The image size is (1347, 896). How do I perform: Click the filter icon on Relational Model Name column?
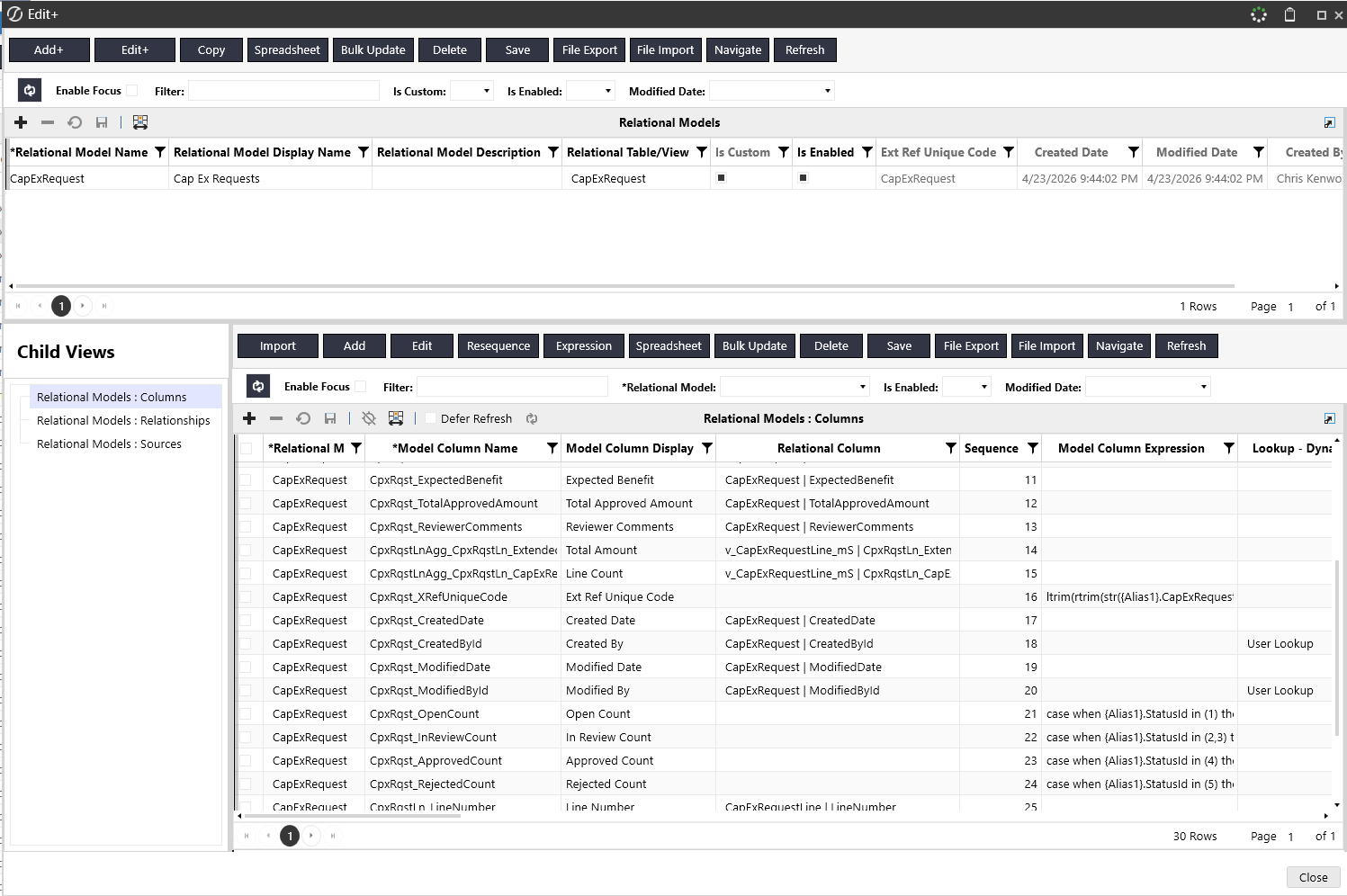tap(160, 152)
